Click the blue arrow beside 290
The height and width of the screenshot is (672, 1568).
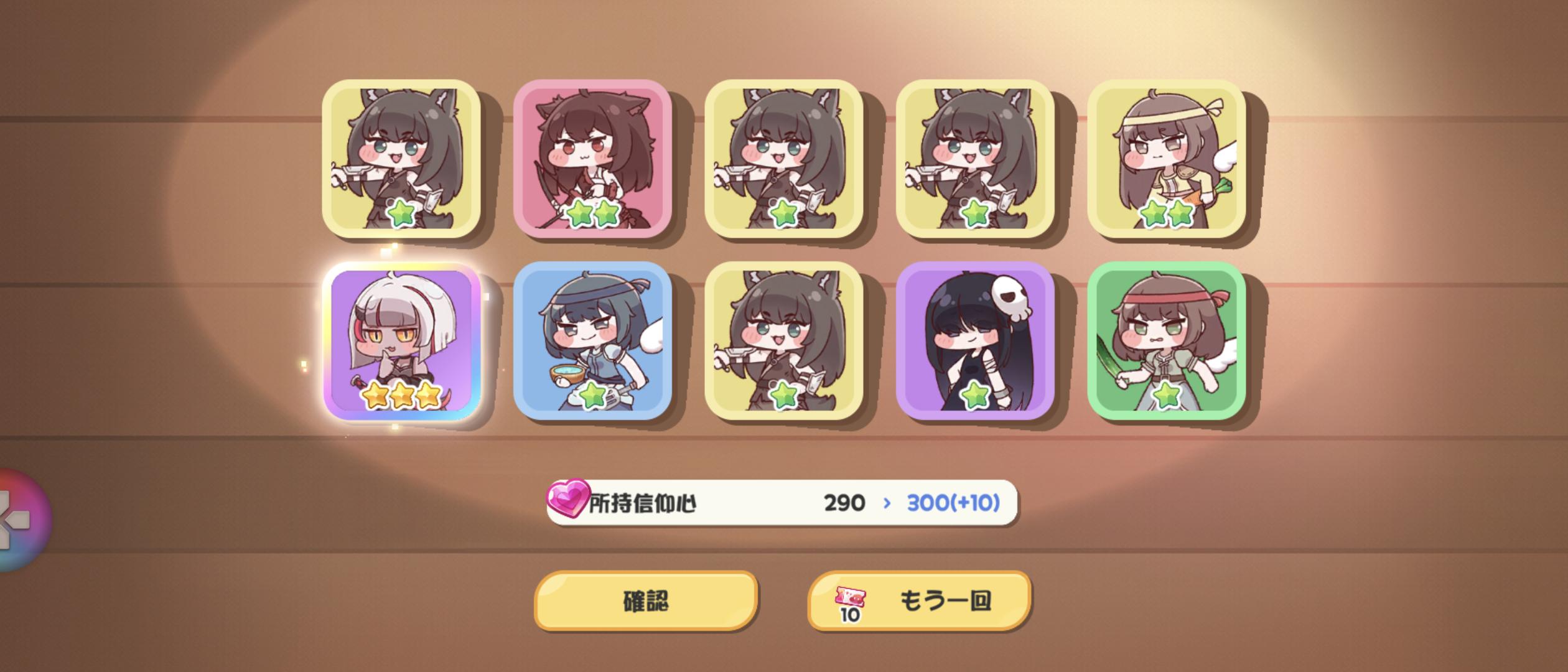coord(887,503)
